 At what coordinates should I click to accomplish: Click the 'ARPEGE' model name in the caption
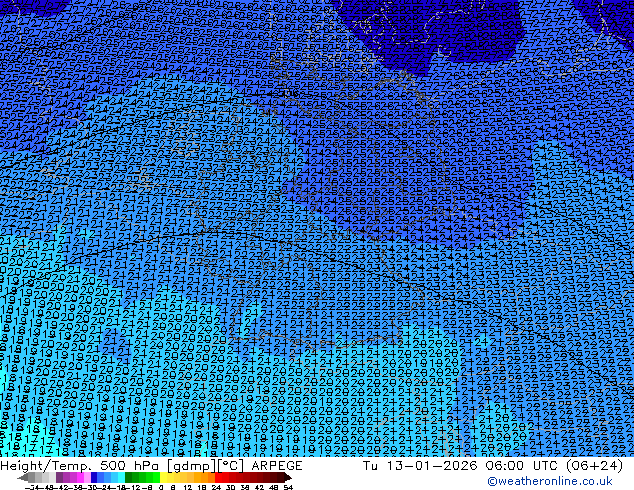[x=277, y=465]
